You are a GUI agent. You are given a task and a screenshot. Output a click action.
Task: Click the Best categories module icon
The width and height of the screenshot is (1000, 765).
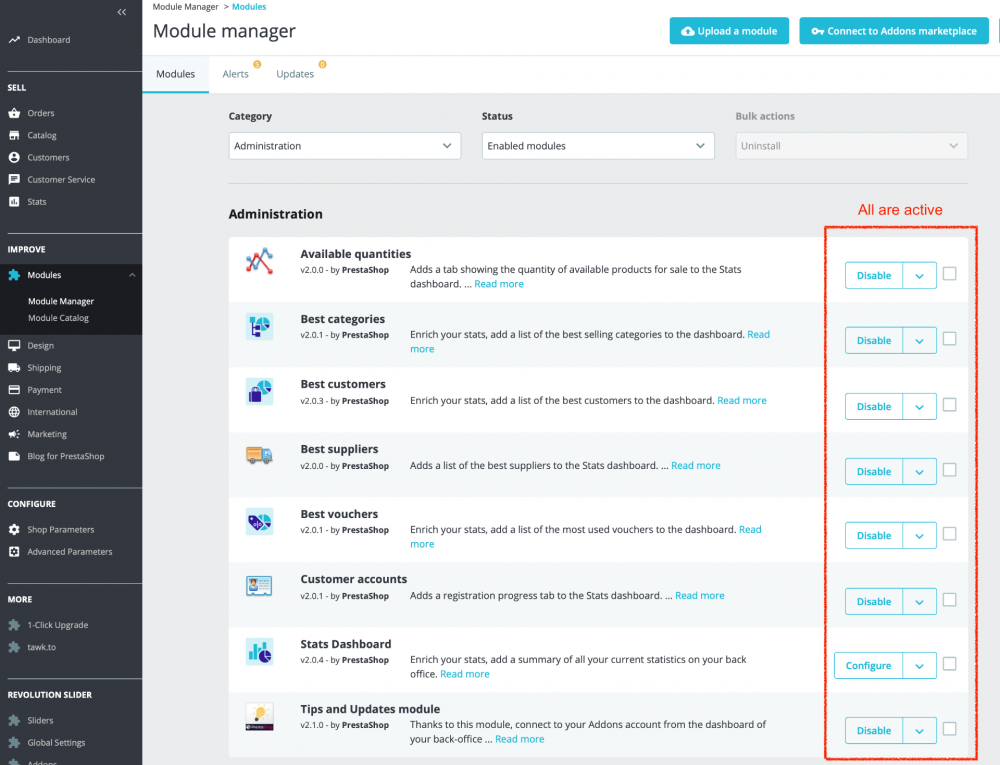pyautogui.click(x=260, y=326)
